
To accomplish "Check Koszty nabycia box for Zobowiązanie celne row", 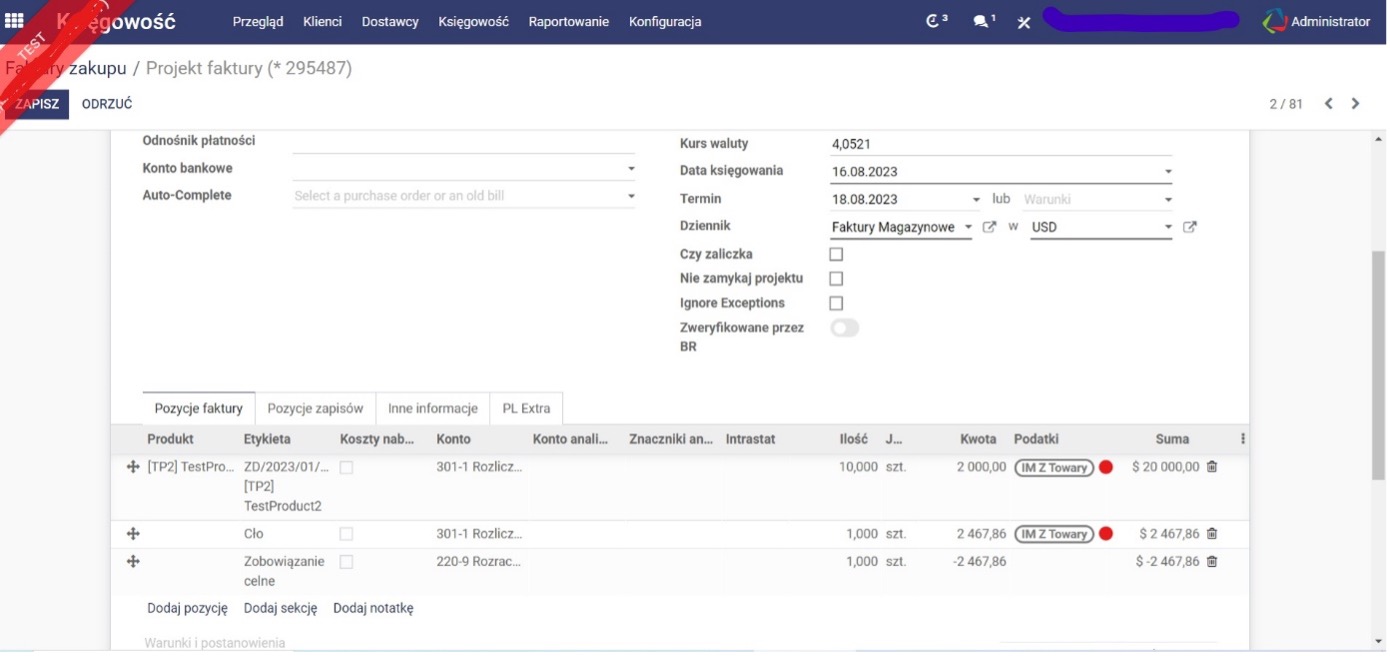I will point(346,562).
